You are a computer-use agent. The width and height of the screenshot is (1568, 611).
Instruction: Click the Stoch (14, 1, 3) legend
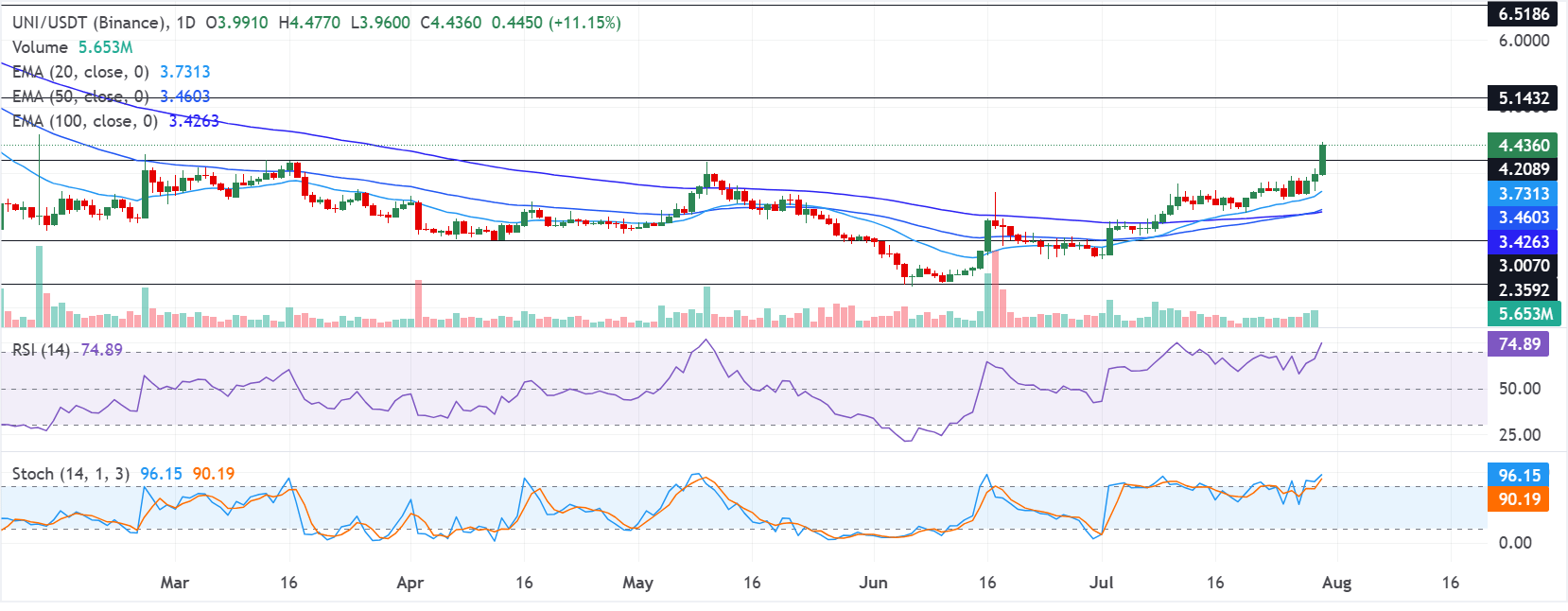pos(123,473)
